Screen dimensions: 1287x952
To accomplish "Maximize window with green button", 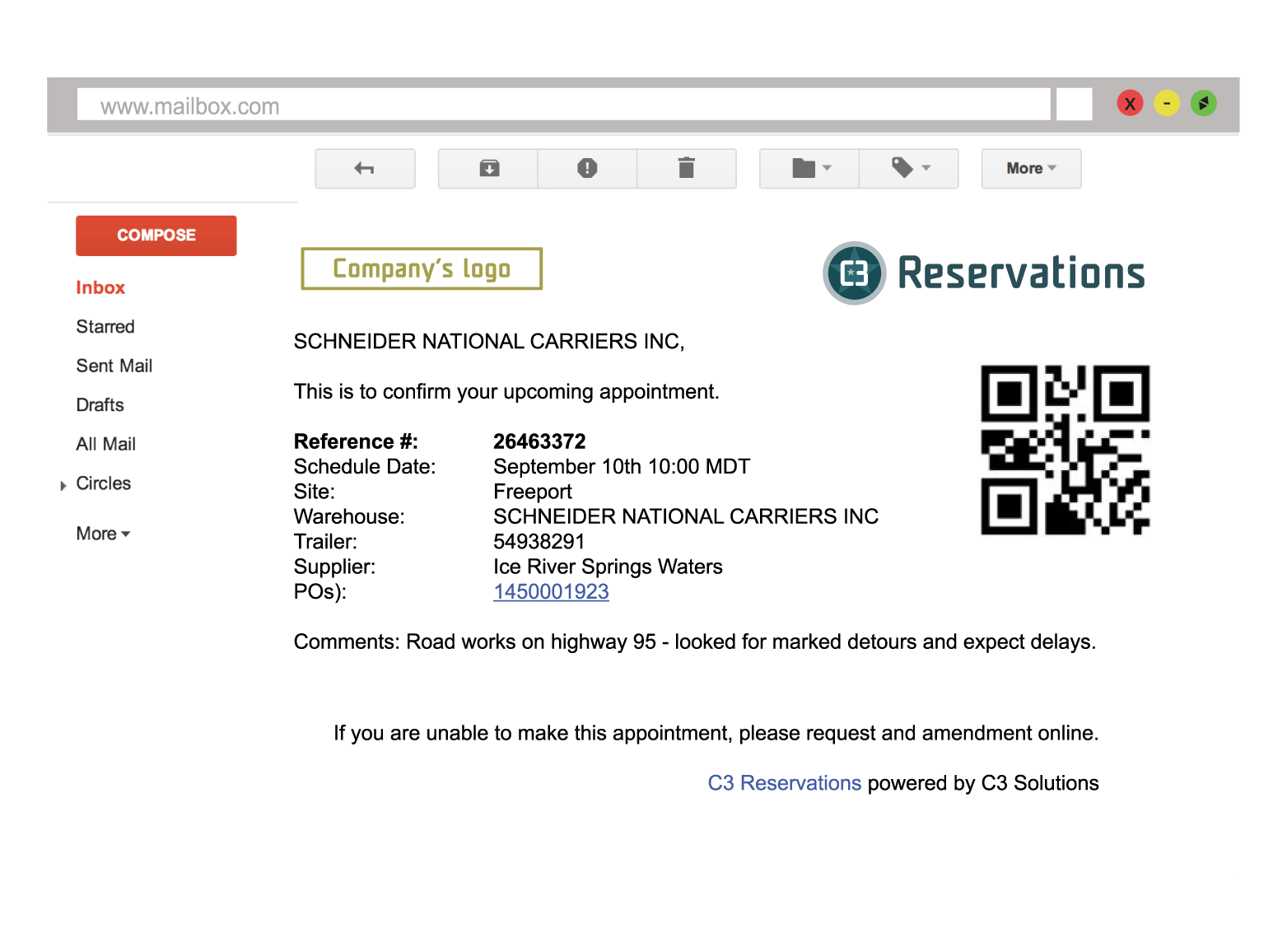I will (x=1204, y=103).
